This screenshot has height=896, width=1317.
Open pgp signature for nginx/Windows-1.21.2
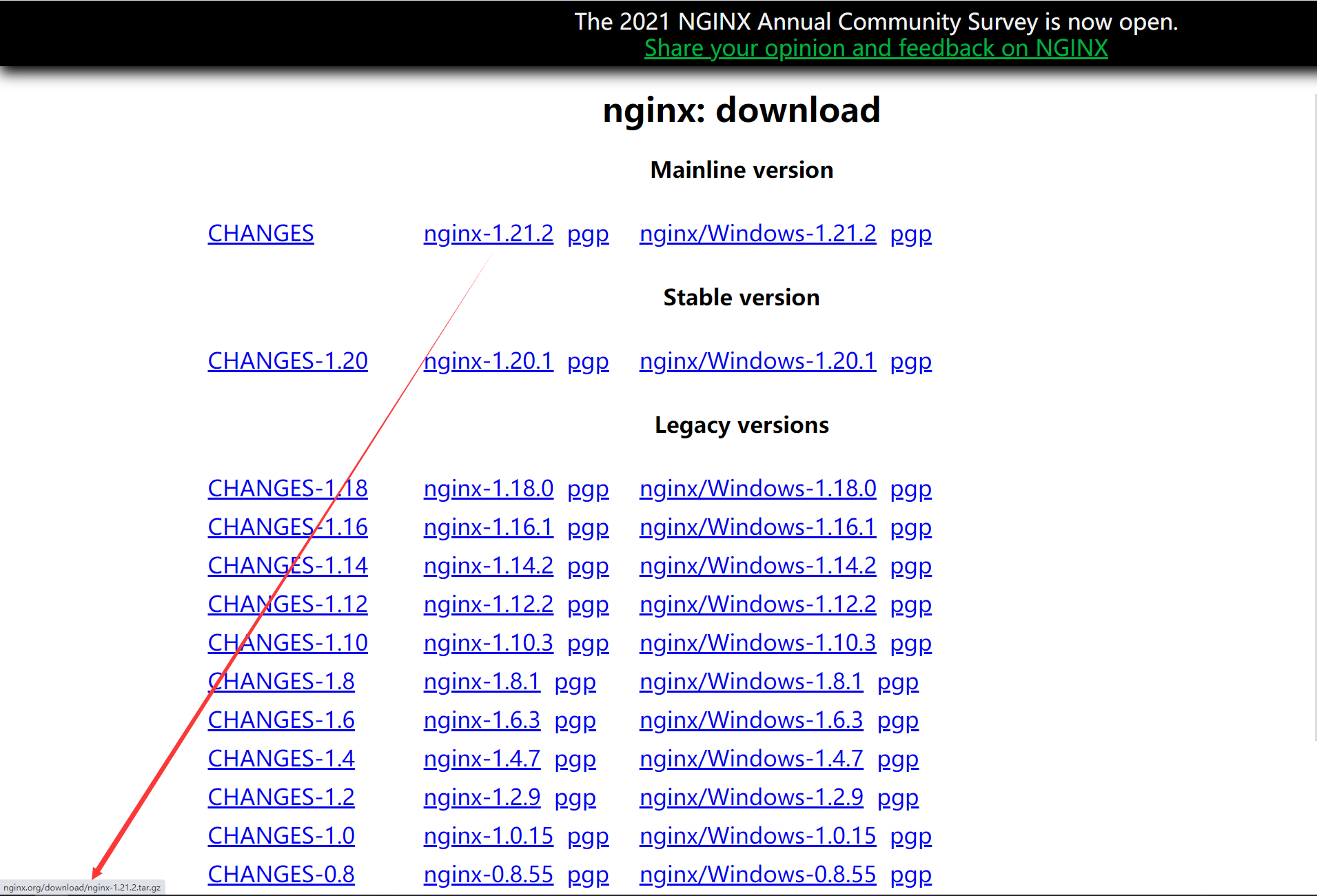910,234
